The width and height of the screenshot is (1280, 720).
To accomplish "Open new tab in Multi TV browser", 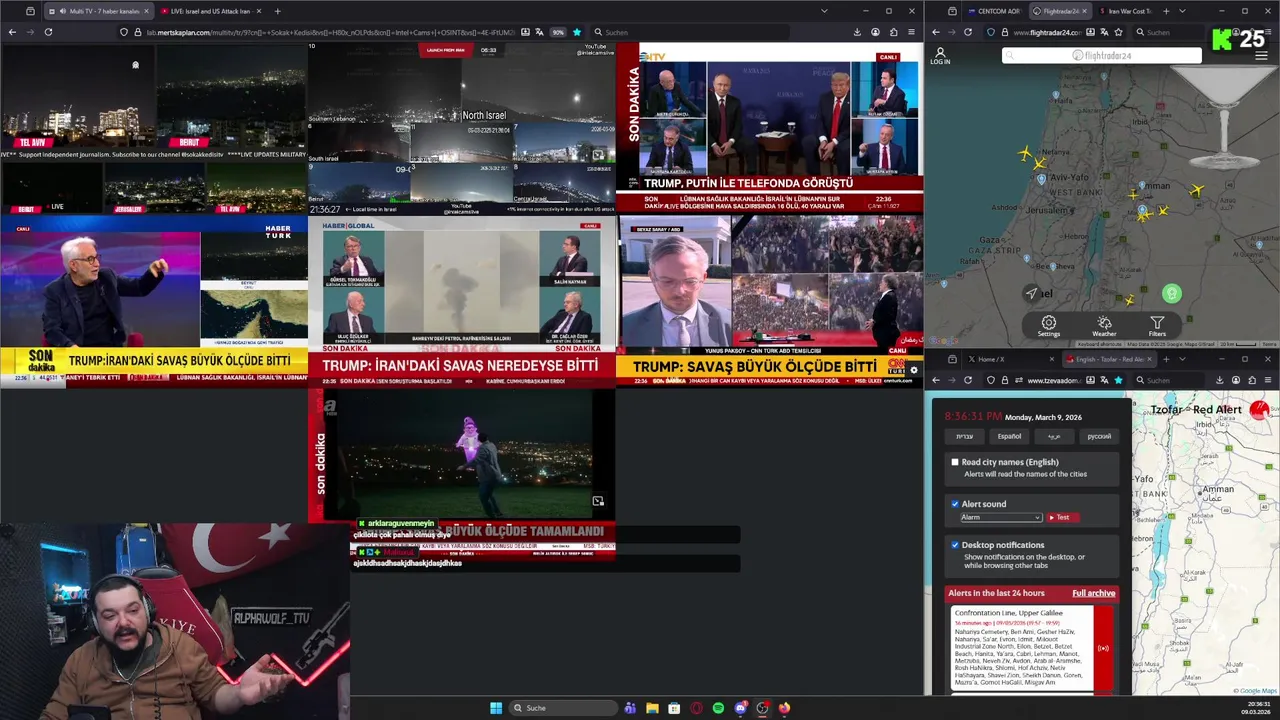I will pos(277,11).
